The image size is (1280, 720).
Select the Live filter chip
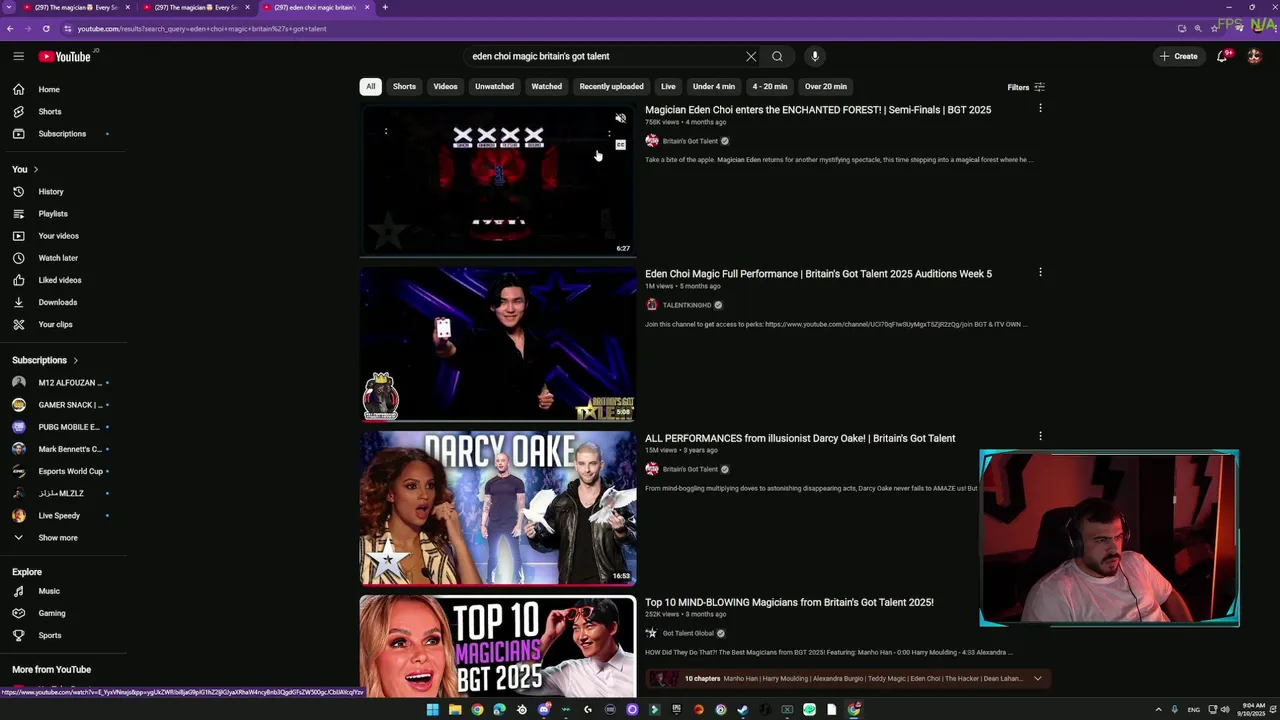[x=668, y=86]
